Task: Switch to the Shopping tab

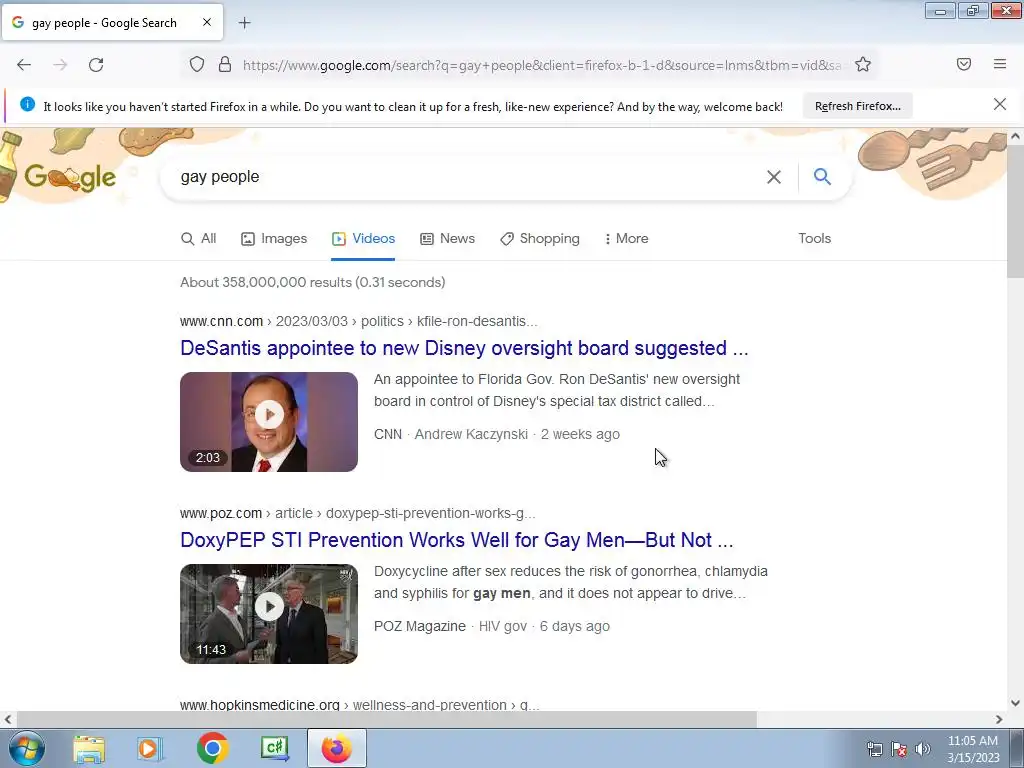Action: point(539,239)
